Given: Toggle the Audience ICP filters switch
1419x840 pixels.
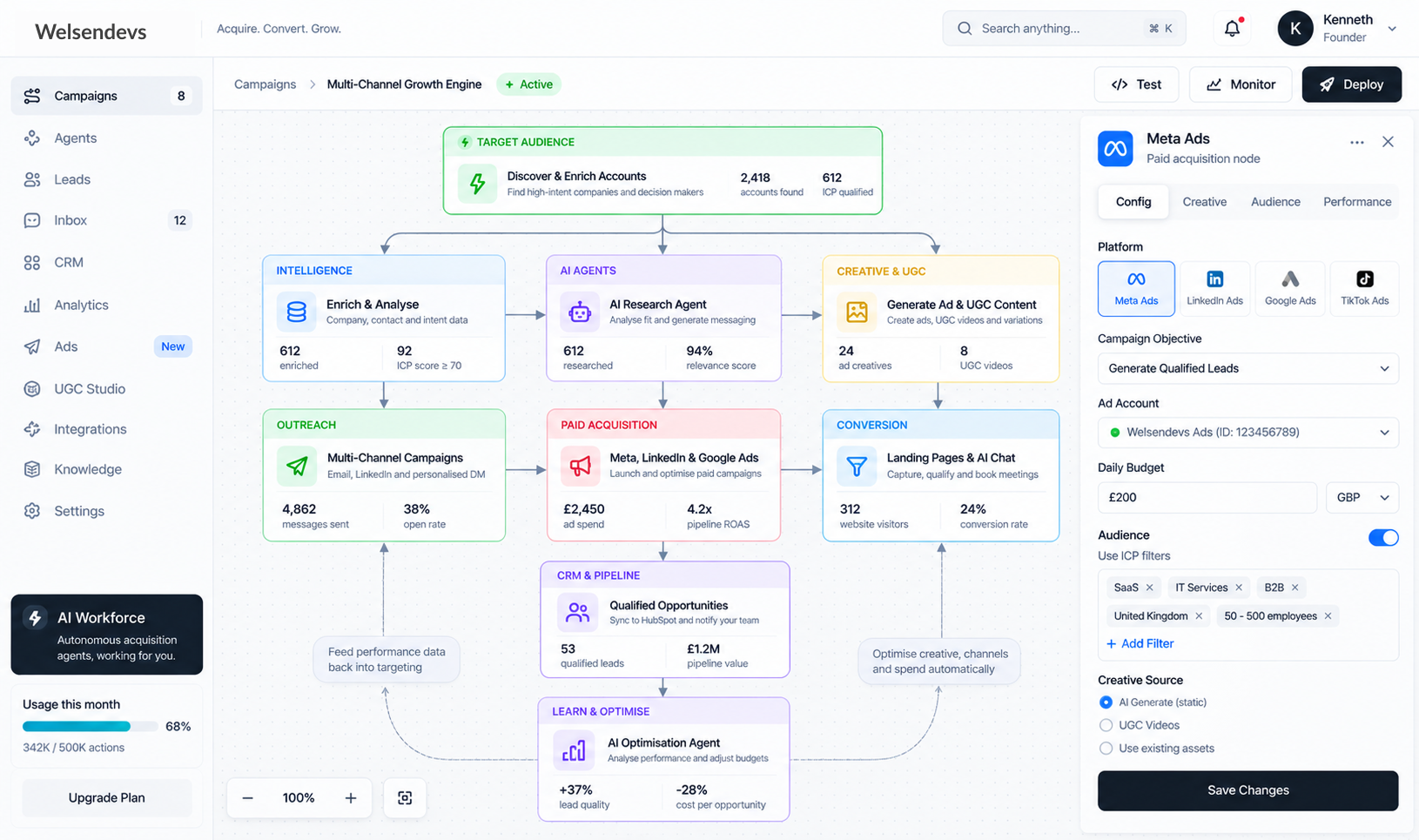Looking at the screenshot, I should (1383, 537).
